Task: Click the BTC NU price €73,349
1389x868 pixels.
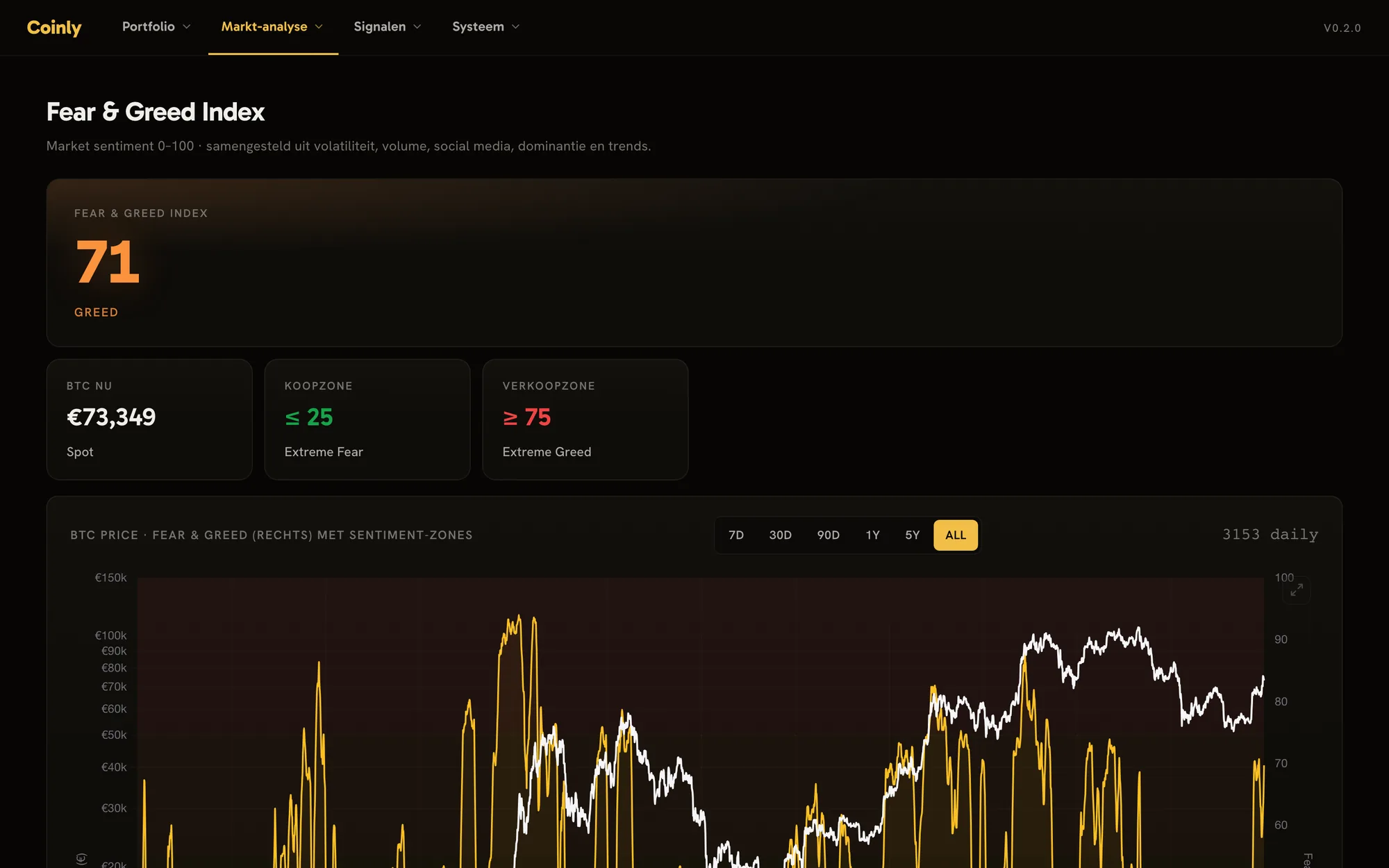Action: [x=111, y=417]
